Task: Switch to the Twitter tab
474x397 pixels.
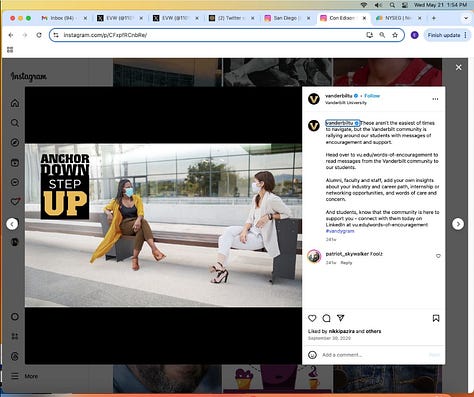Action: click(230, 18)
